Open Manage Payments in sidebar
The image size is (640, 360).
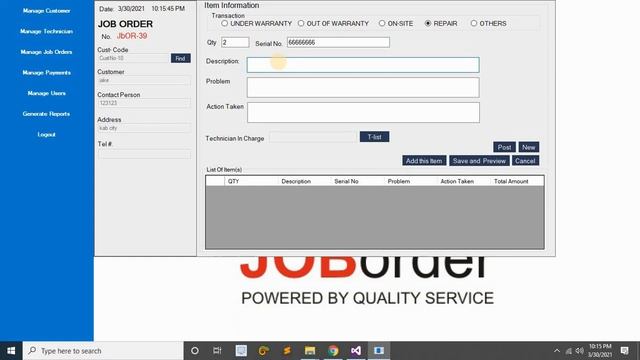[x=46, y=73]
